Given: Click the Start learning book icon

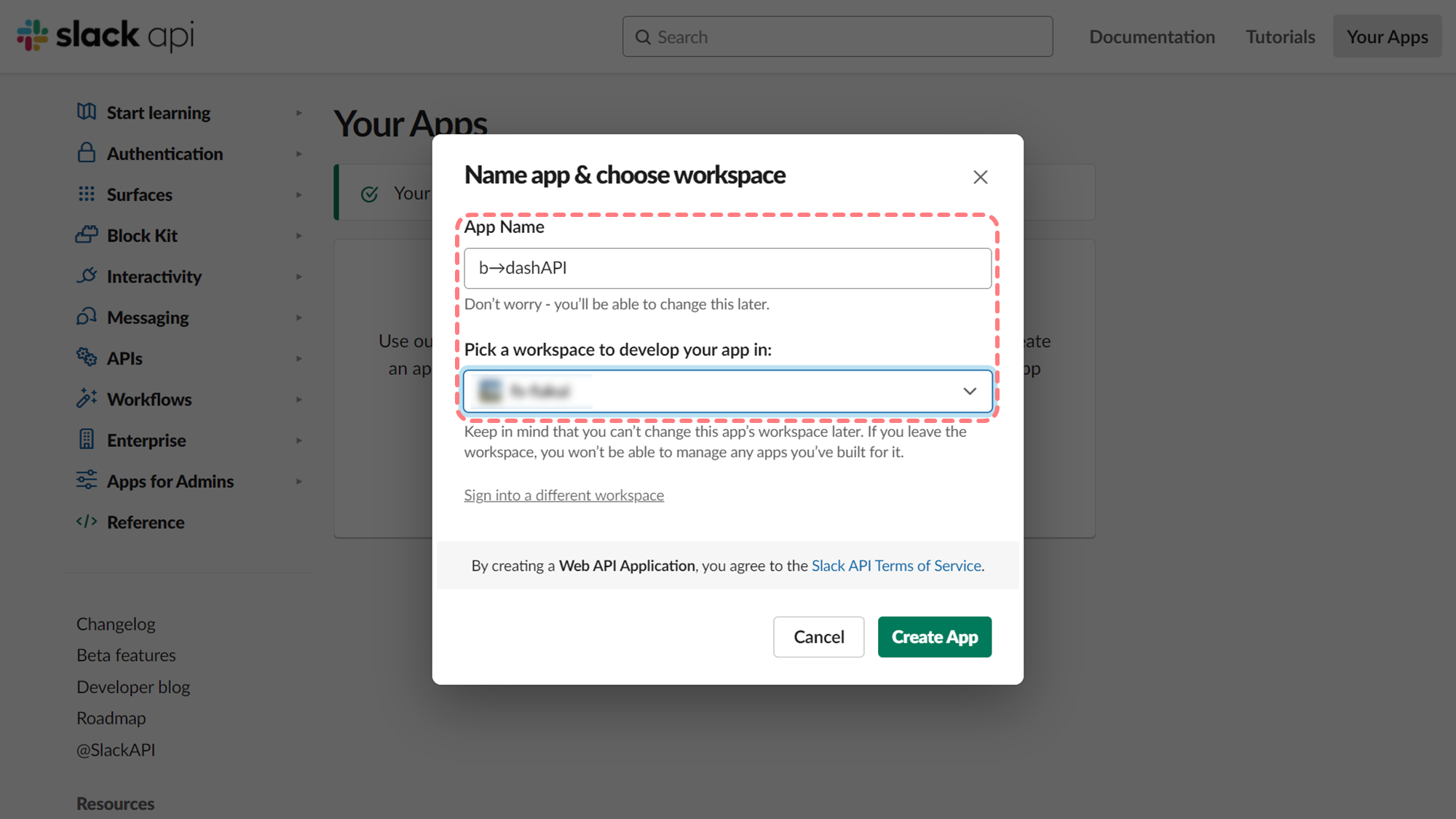Looking at the screenshot, I should coord(87,112).
